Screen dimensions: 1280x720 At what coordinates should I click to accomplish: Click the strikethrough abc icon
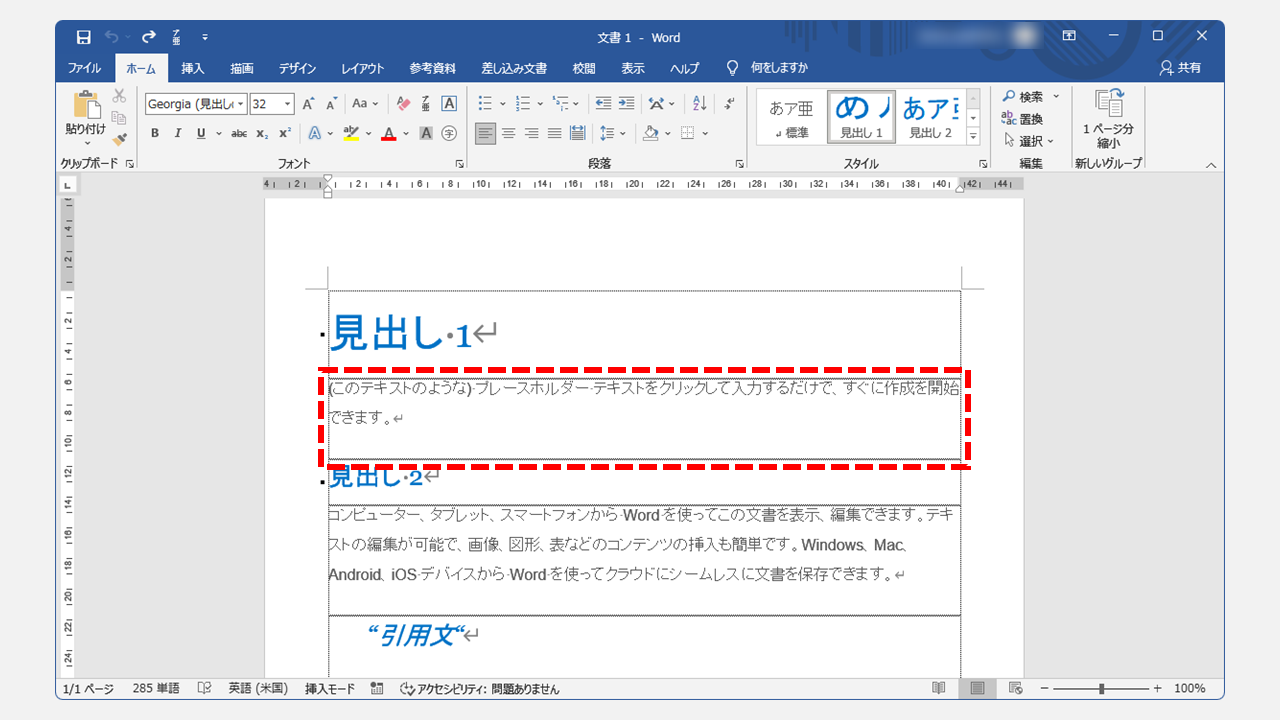coord(239,133)
